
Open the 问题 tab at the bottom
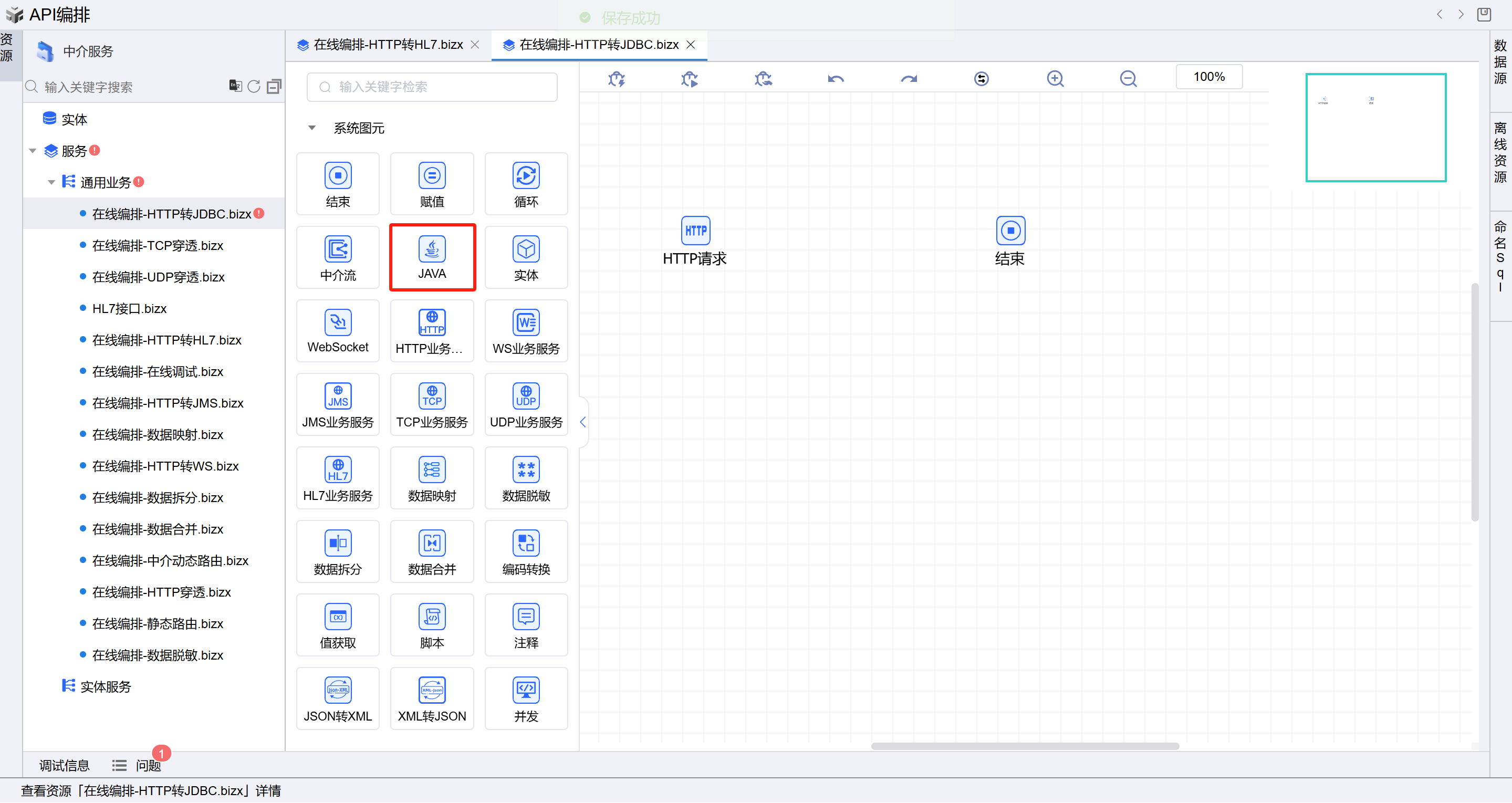click(148, 765)
